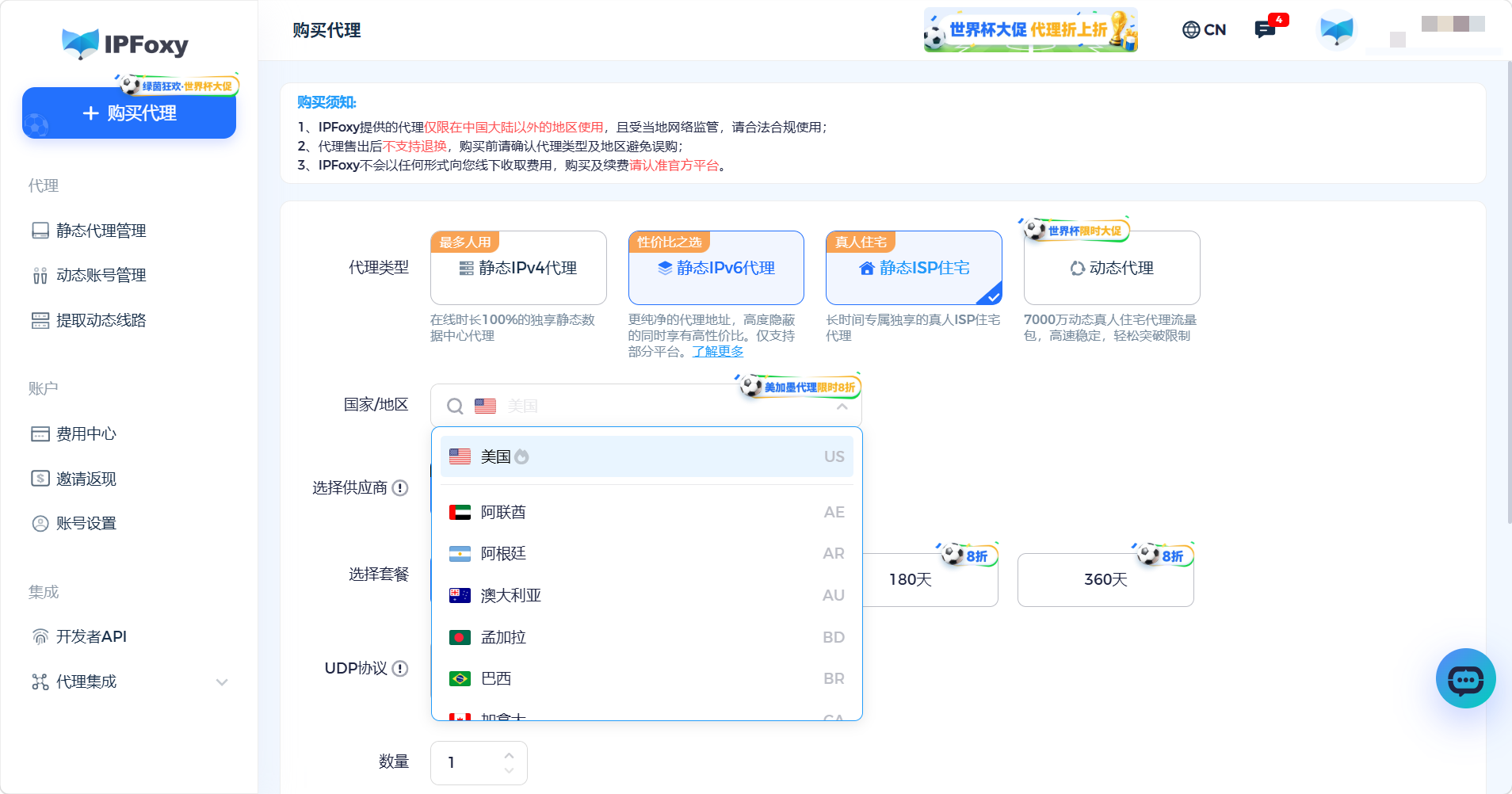Click the 提取动态线路 server icon
The image size is (1512, 794).
(40, 320)
